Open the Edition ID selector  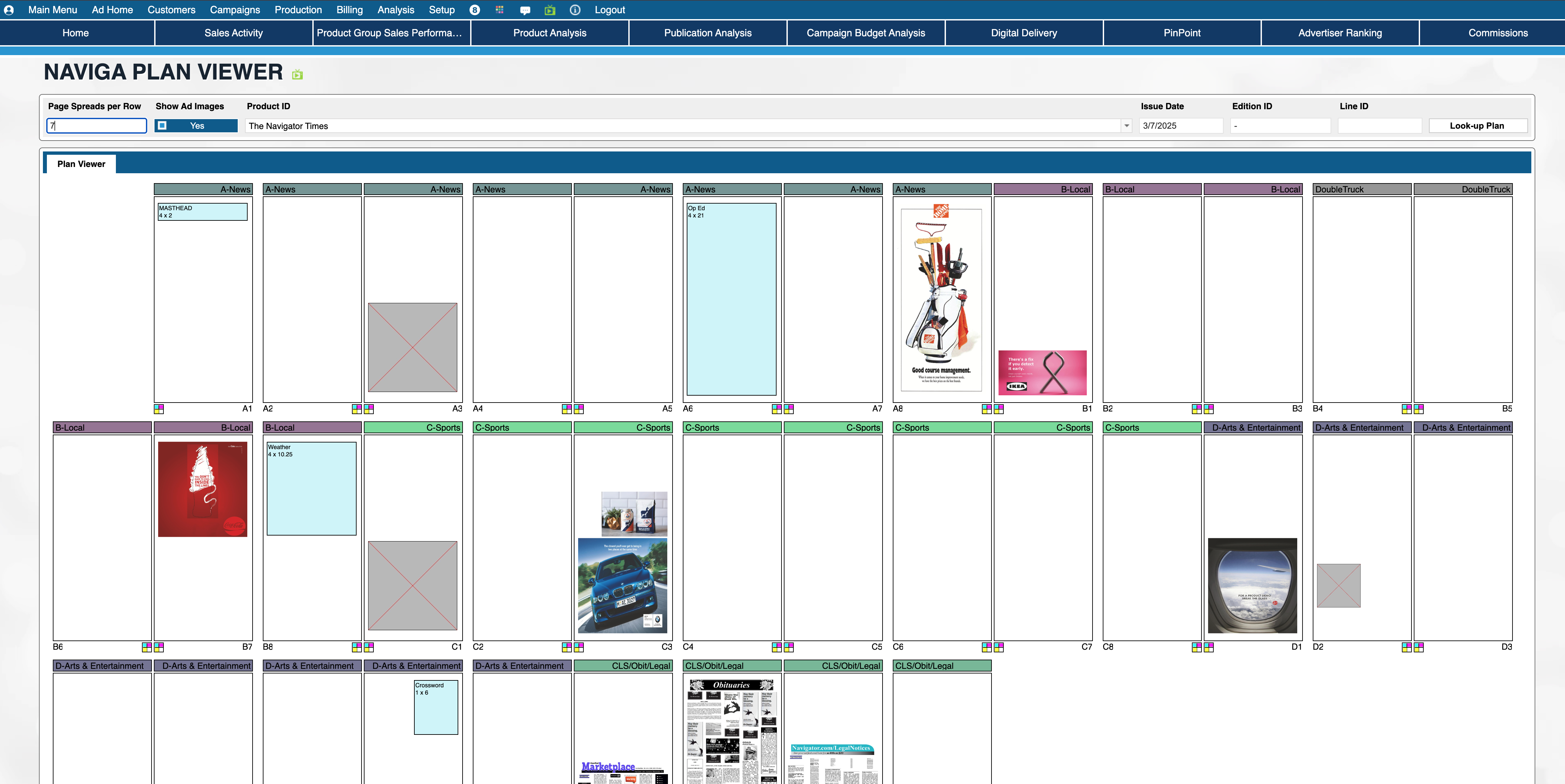coord(1279,126)
